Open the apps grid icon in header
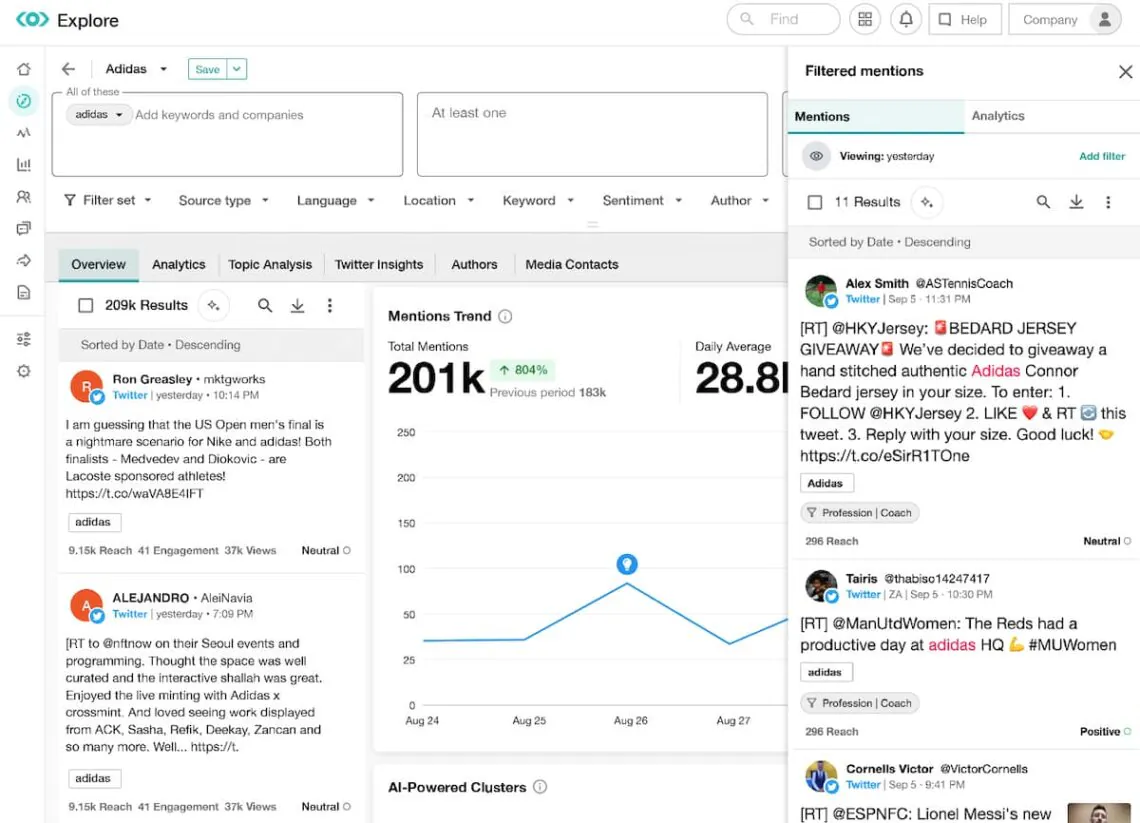 tap(865, 20)
